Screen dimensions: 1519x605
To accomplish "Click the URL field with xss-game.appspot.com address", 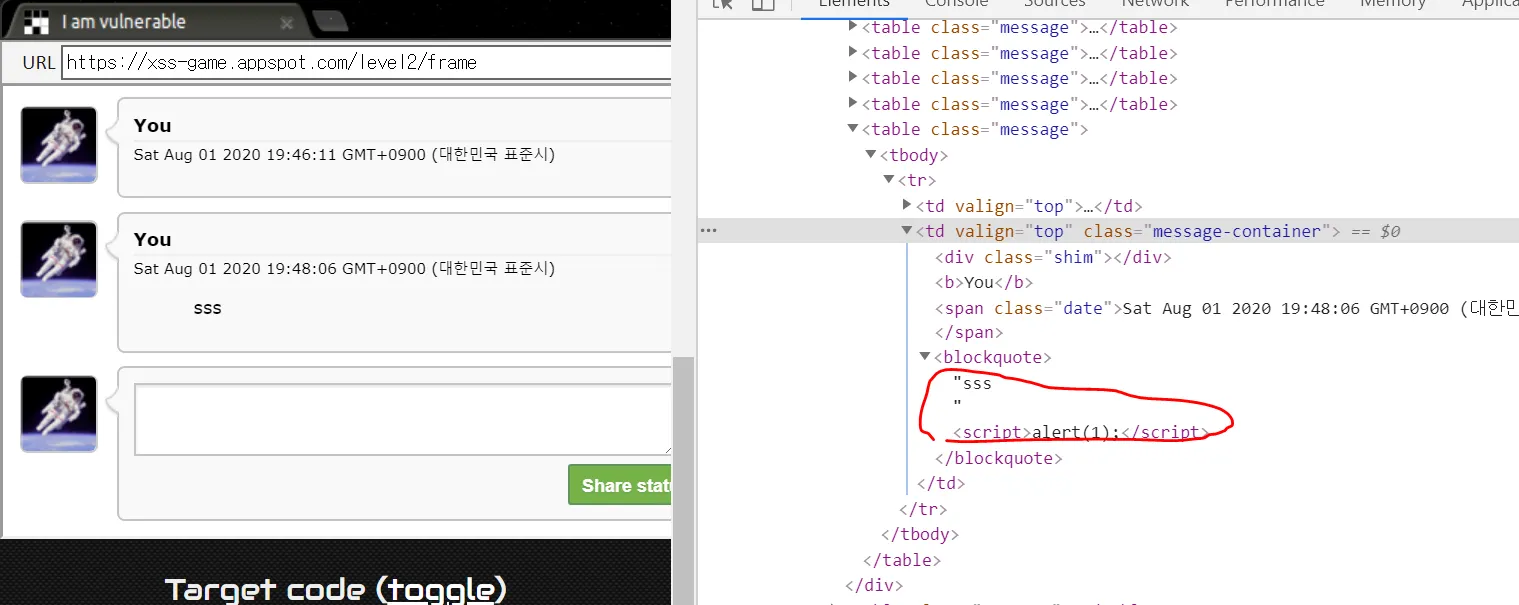I will pos(366,62).
